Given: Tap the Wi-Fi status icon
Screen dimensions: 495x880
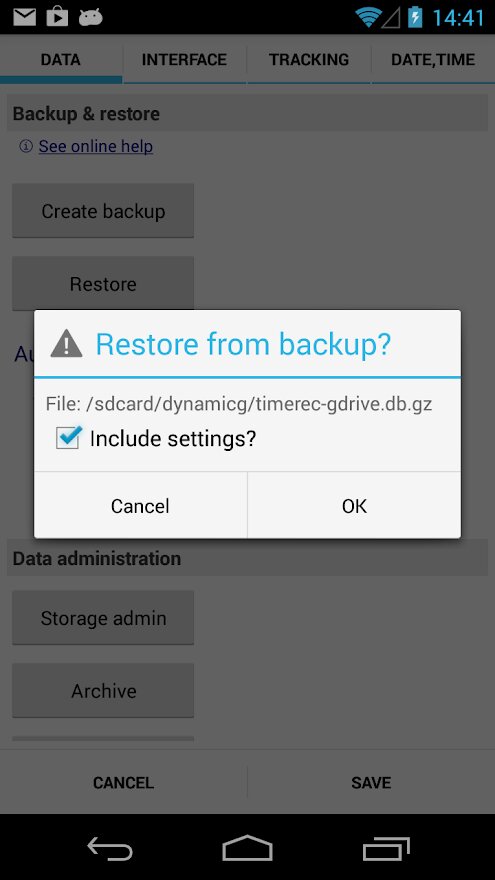Looking at the screenshot, I should tap(368, 17).
